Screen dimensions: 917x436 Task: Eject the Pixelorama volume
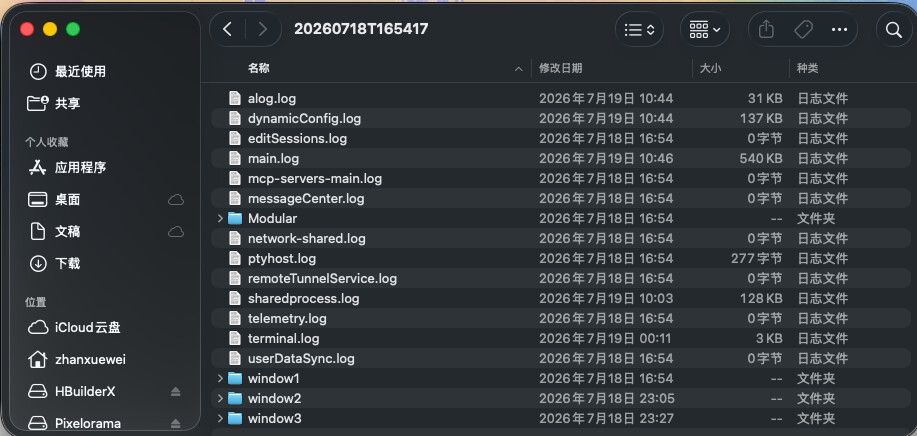click(x=175, y=423)
